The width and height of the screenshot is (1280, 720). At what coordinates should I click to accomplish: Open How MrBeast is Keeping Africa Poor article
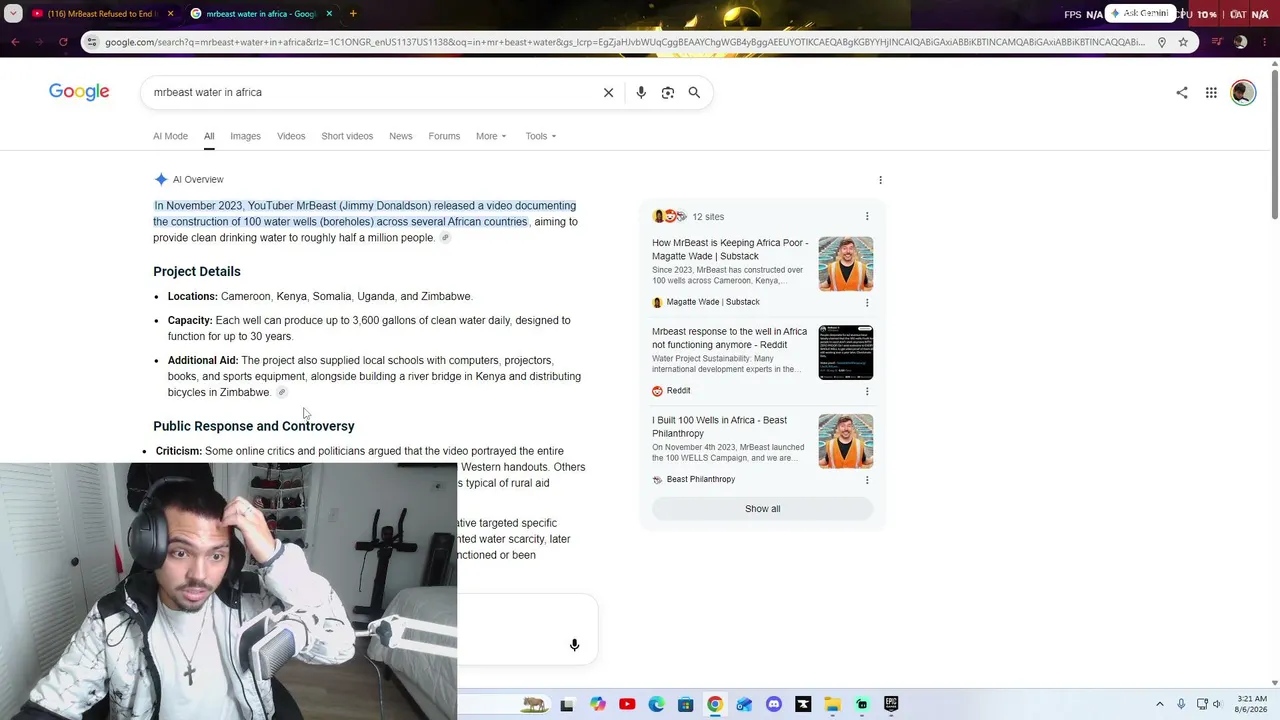[x=730, y=249]
